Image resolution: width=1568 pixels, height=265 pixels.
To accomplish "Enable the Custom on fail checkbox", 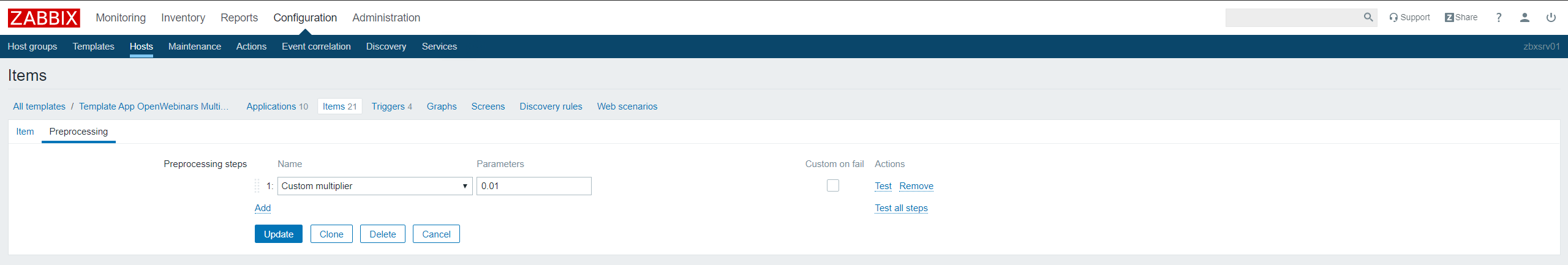I will 832,185.
